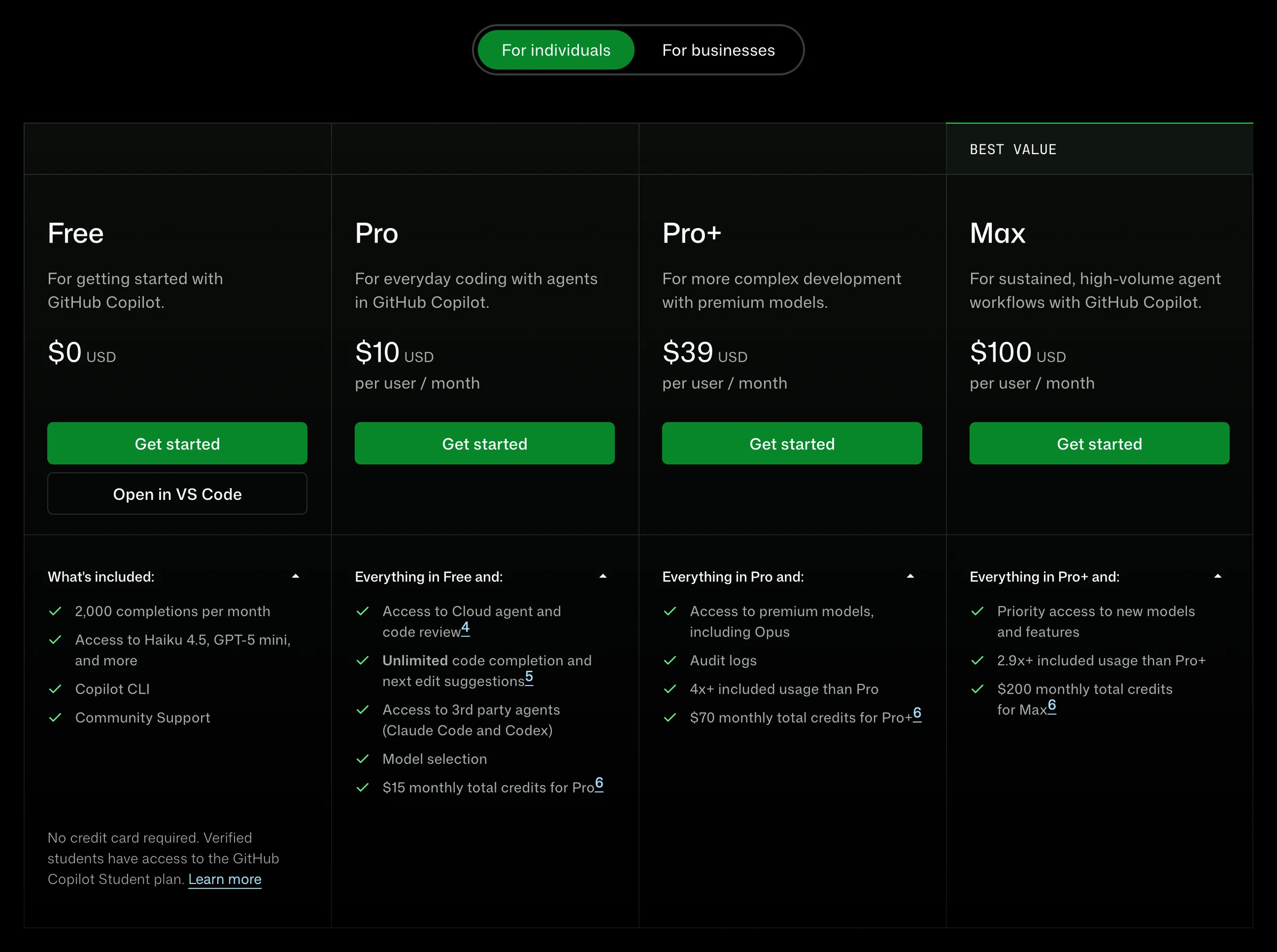Click Get started under the Max plan
This screenshot has width=1277, height=952.
click(1099, 443)
